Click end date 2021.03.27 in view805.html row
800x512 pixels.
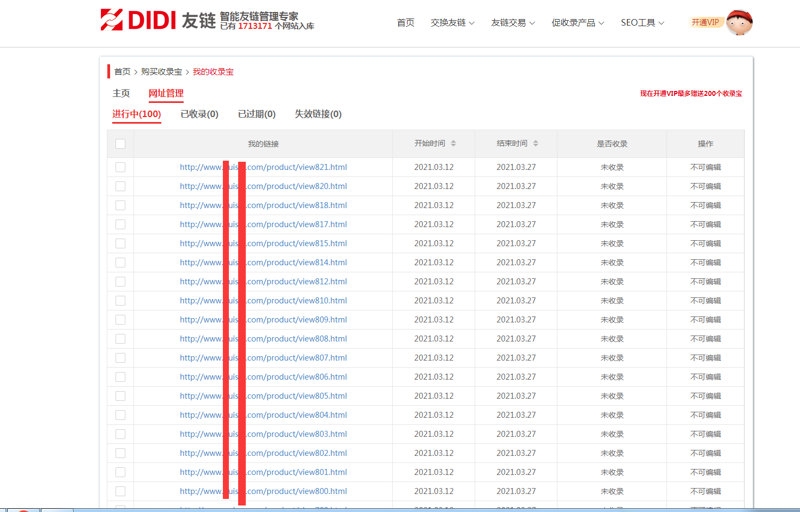tap(516, 396)
